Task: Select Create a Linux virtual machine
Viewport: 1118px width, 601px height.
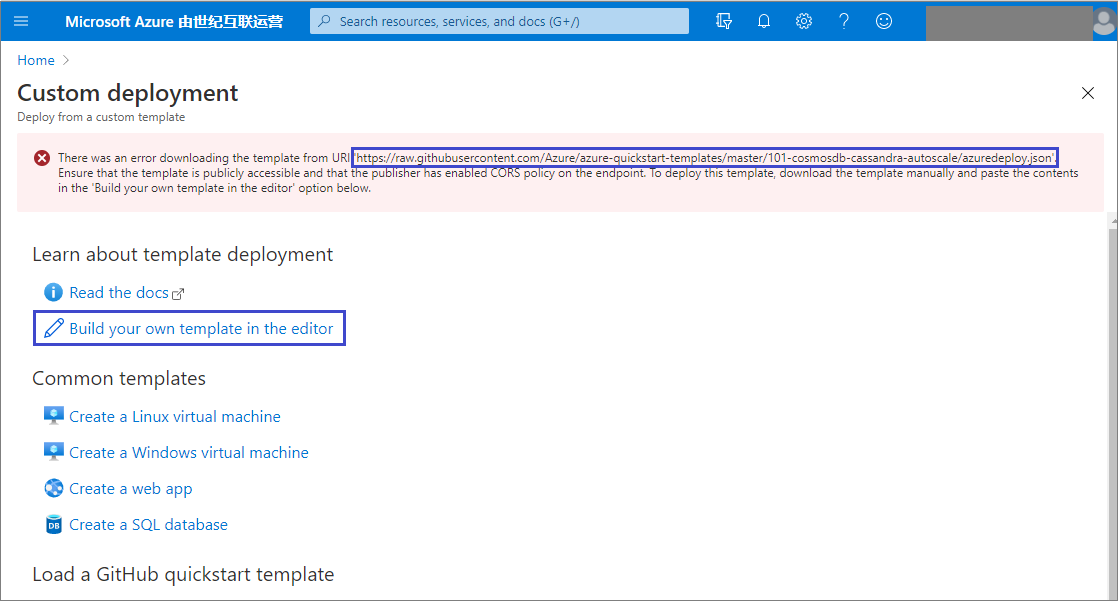Action: 175,416
